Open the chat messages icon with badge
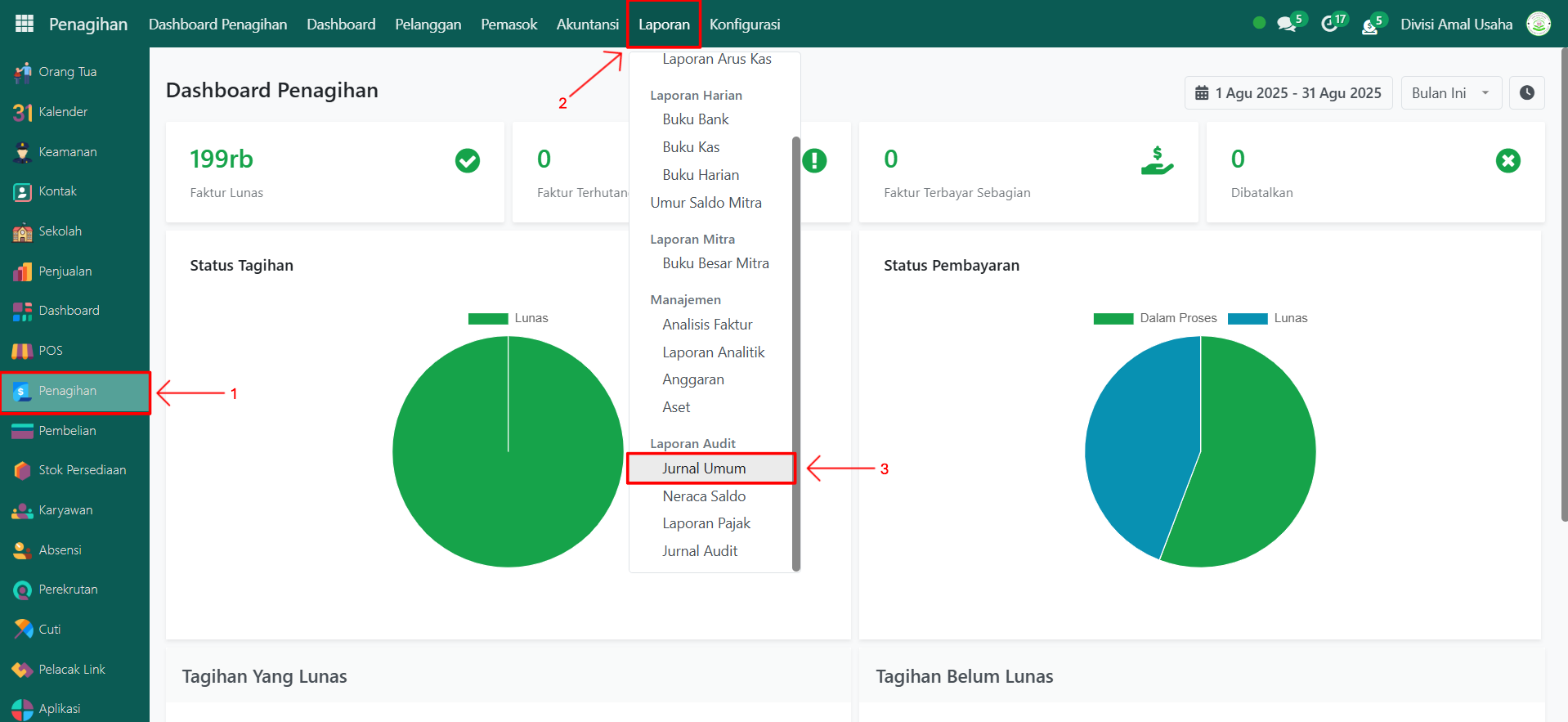Screen dimensions: 1568x722 pos(1288,24)
